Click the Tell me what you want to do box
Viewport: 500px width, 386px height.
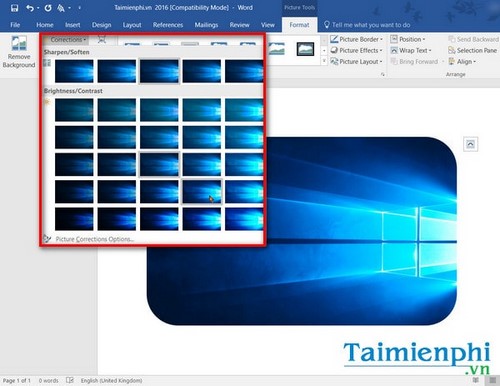click(367, 25)
